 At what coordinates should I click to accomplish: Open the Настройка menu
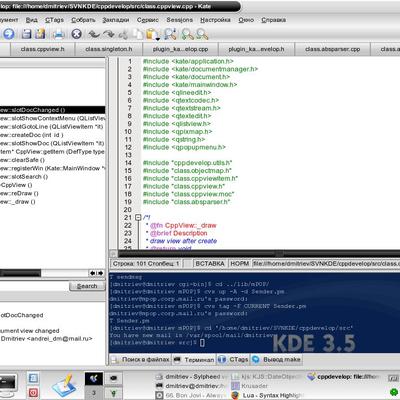215,20
